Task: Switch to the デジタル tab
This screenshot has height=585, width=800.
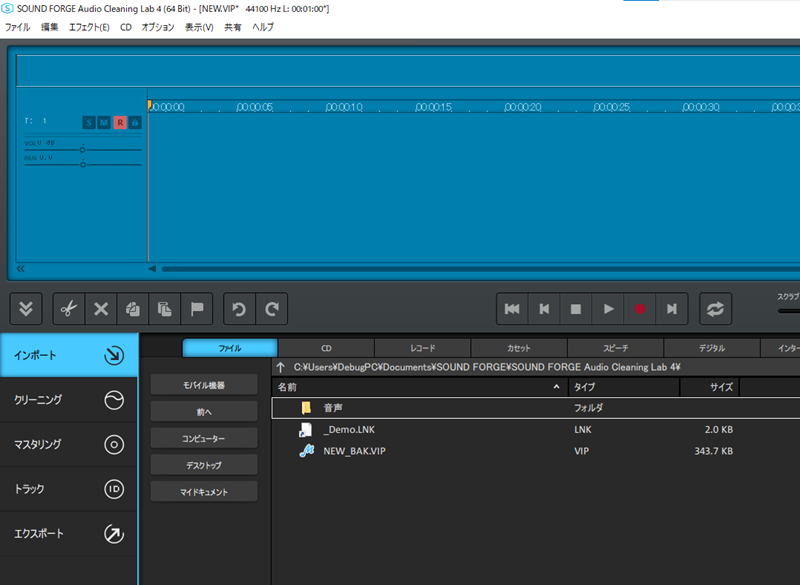Action: 712,348
